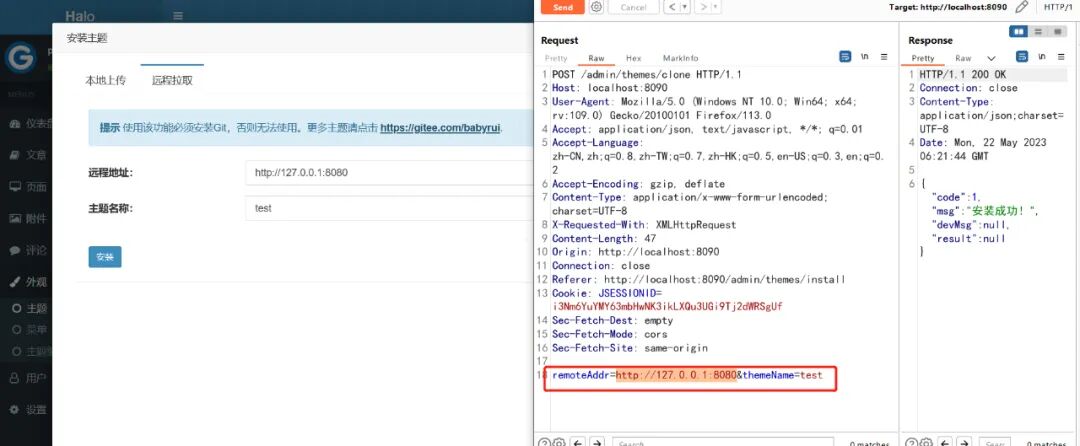The height and width of the screenshot is (446, 1080).
Task: Click the Cancel button in Repeater
Action: click(x=633, y=7)
